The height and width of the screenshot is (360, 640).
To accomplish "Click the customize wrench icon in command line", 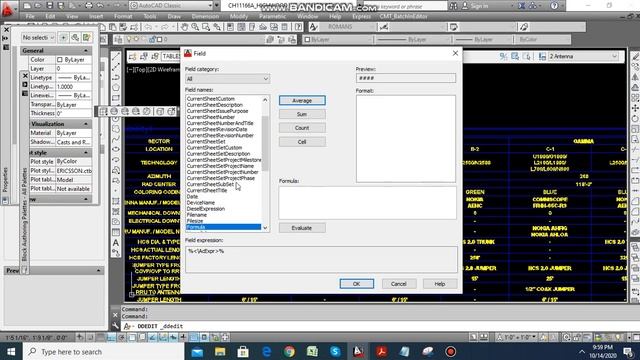I will [x=116, y=326].
